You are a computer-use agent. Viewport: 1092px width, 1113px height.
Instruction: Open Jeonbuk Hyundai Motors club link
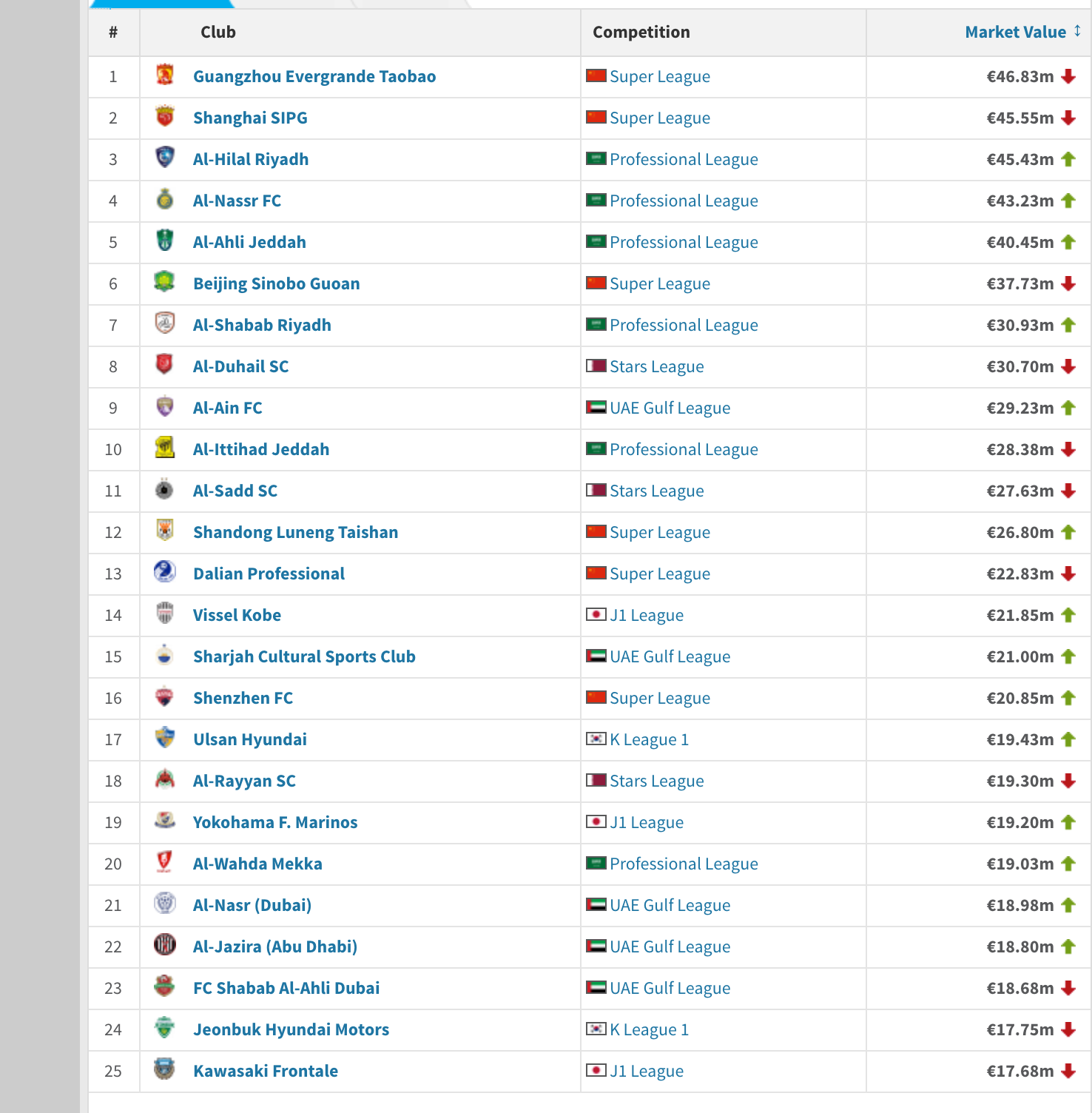point(291,1029)
